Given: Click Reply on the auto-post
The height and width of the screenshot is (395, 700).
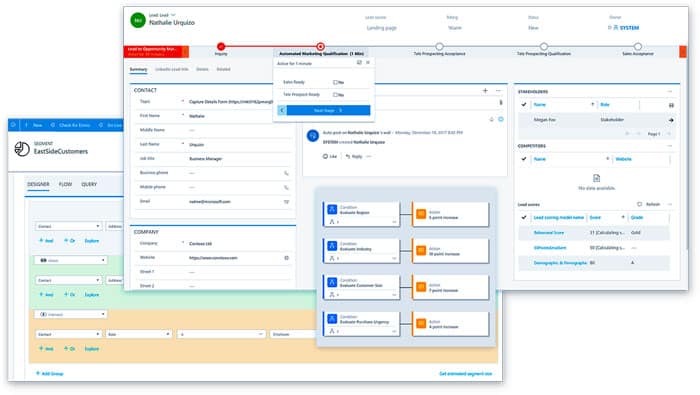Looking at the screenshot, I should [x=354, y=157].
